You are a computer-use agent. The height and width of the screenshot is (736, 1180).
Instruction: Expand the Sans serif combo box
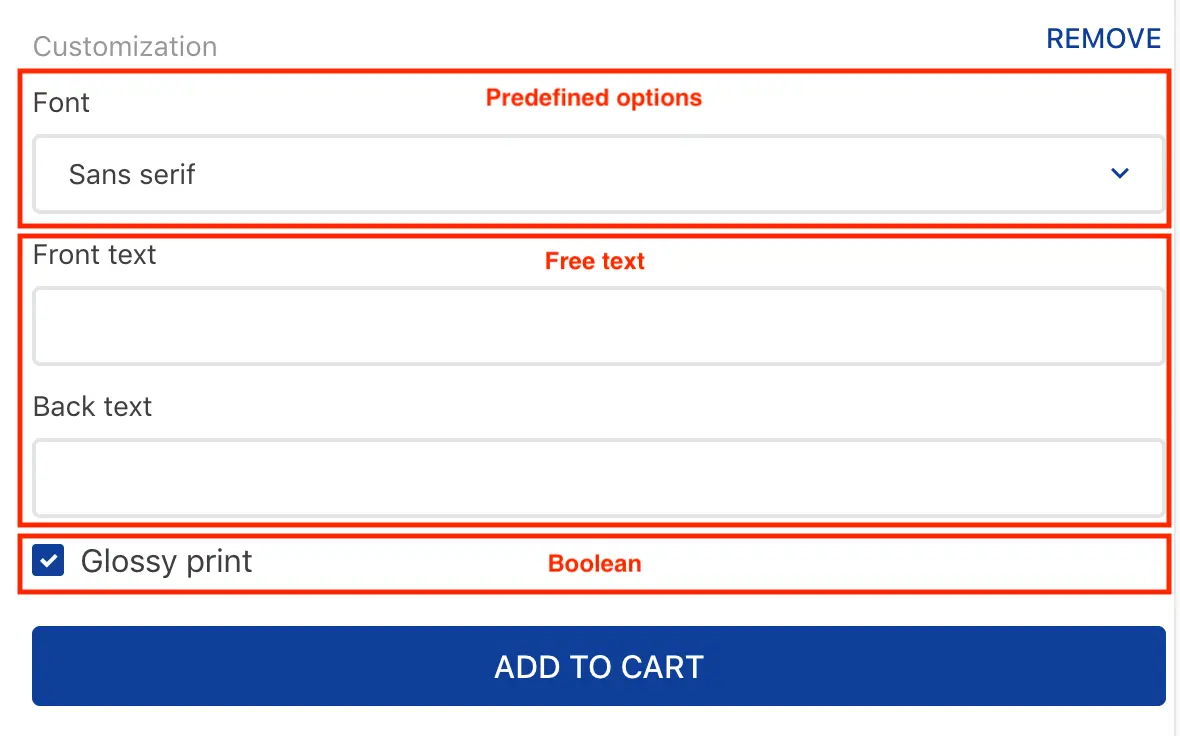(598, 175)
